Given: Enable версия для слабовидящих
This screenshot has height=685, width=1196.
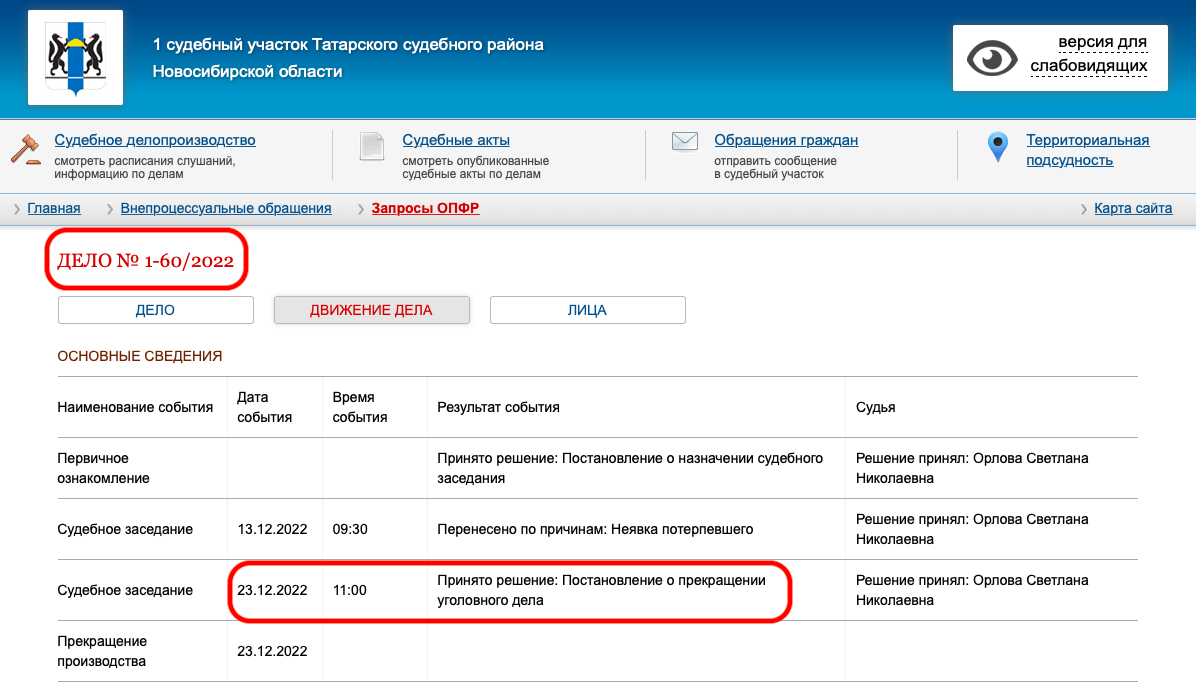Looking at the screenshot, I should point(1088,55).
